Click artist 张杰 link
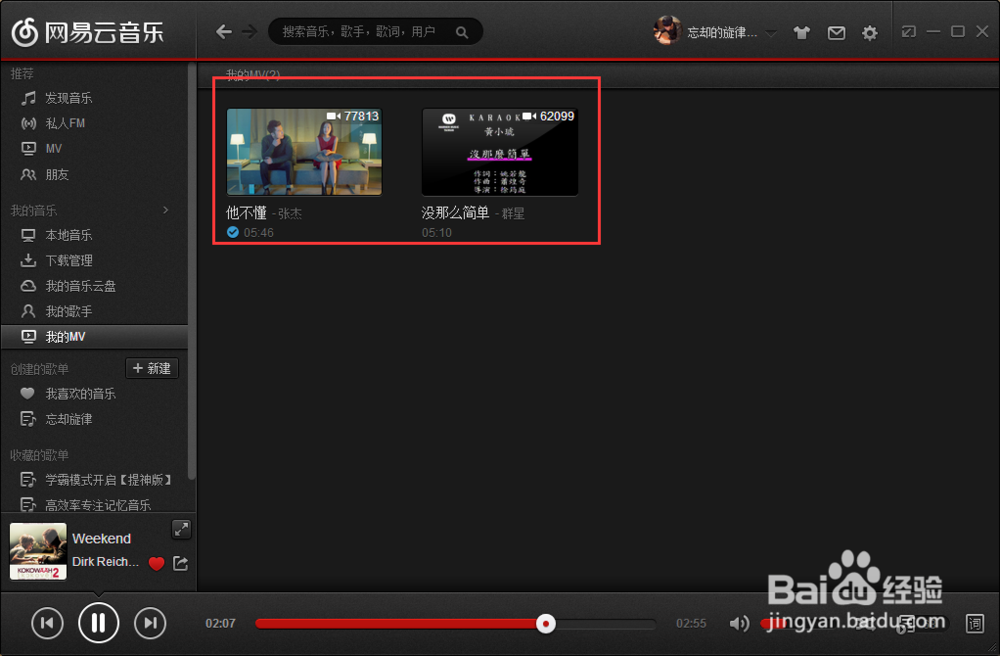 [290, 214]
